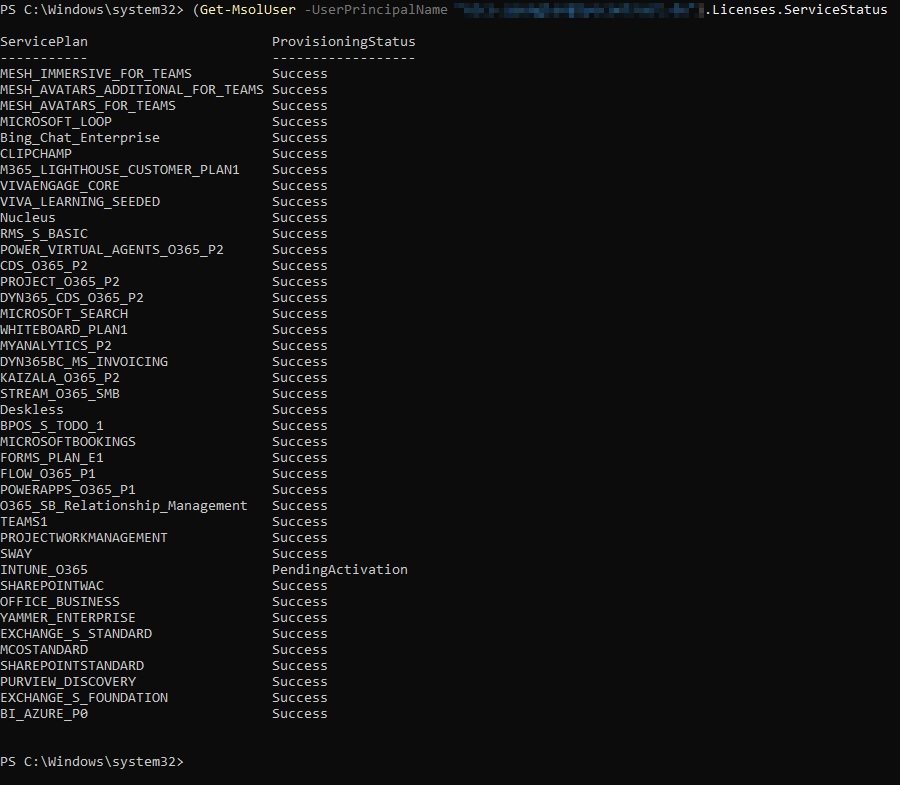Click Success status beside Nucleus
This screenshot has height=785, width=900.
pyautogui.click(x=300, y=218)
